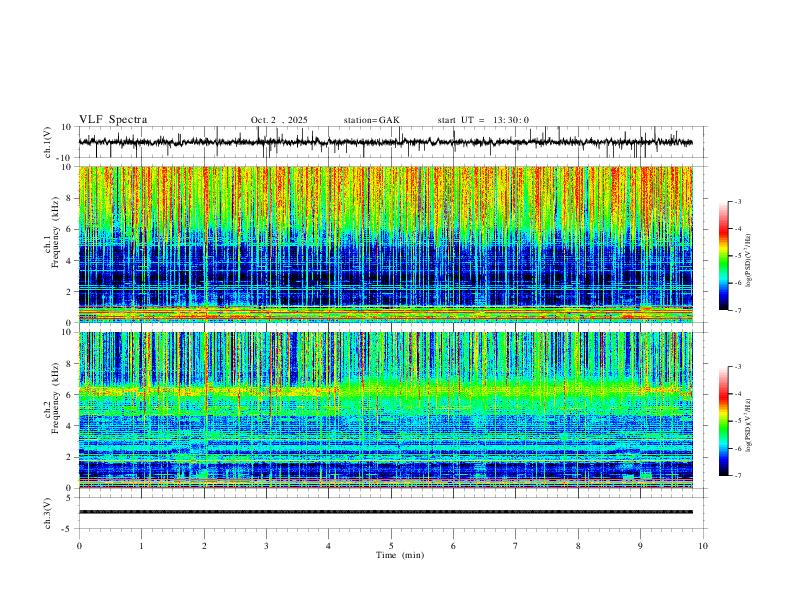
Task: Click time axis tick label "9"
Action: [640, 546]
